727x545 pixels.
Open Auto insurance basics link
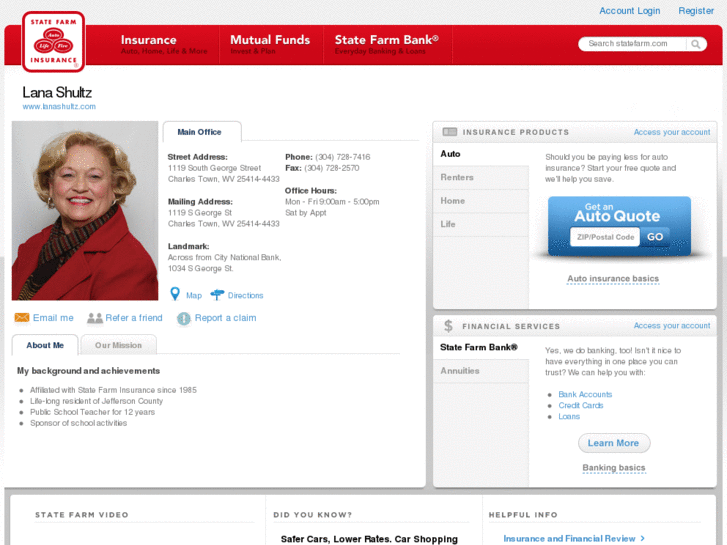click(x=613, y=279)
